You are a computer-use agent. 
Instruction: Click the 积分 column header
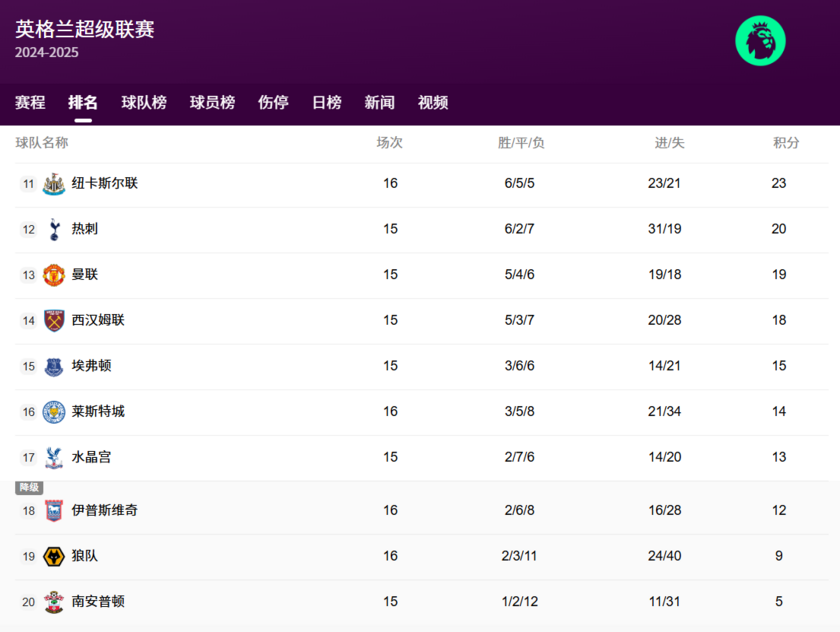[x=786, y=143]
